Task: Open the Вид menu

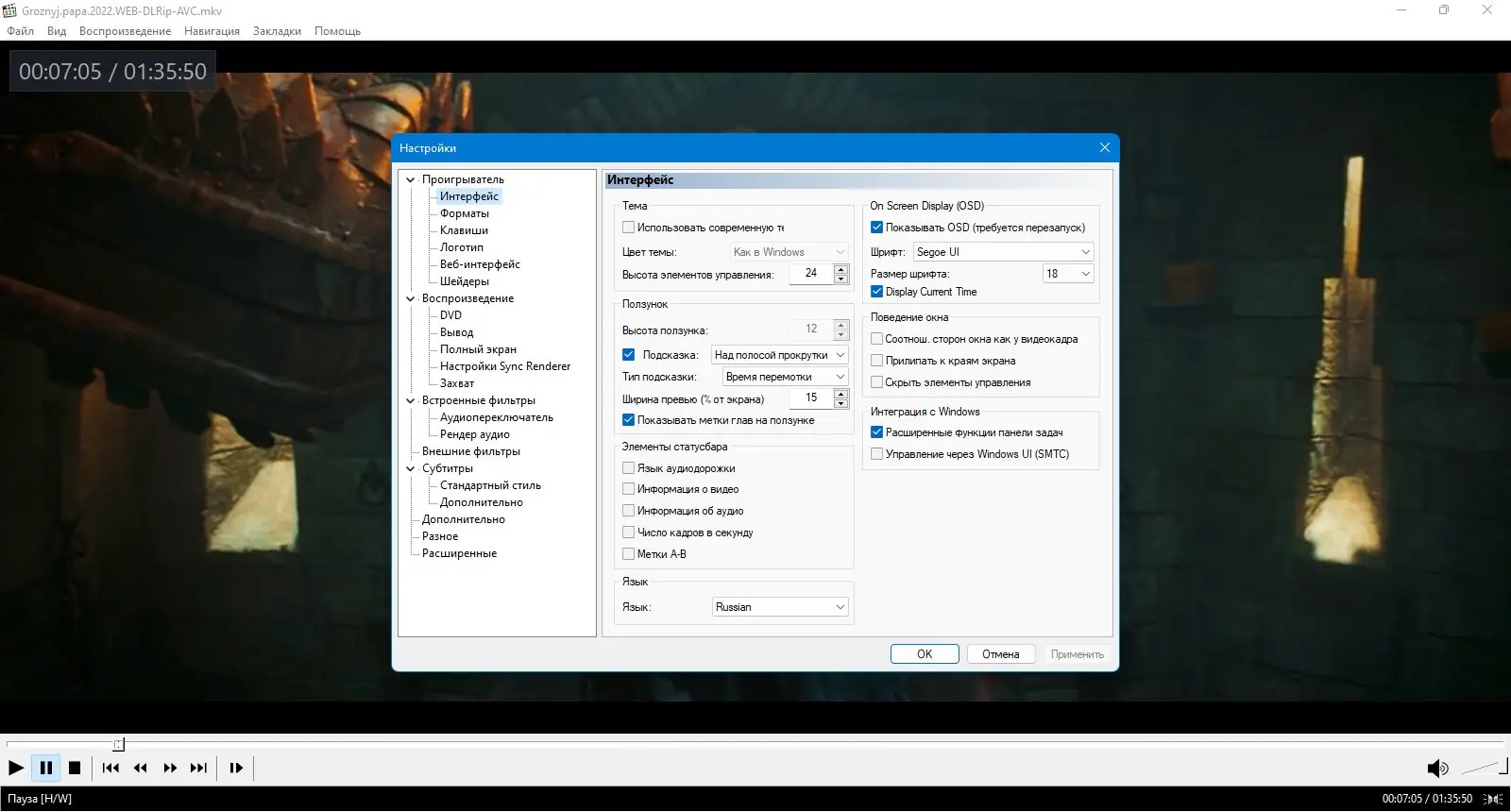Action: tap(57, 31)
